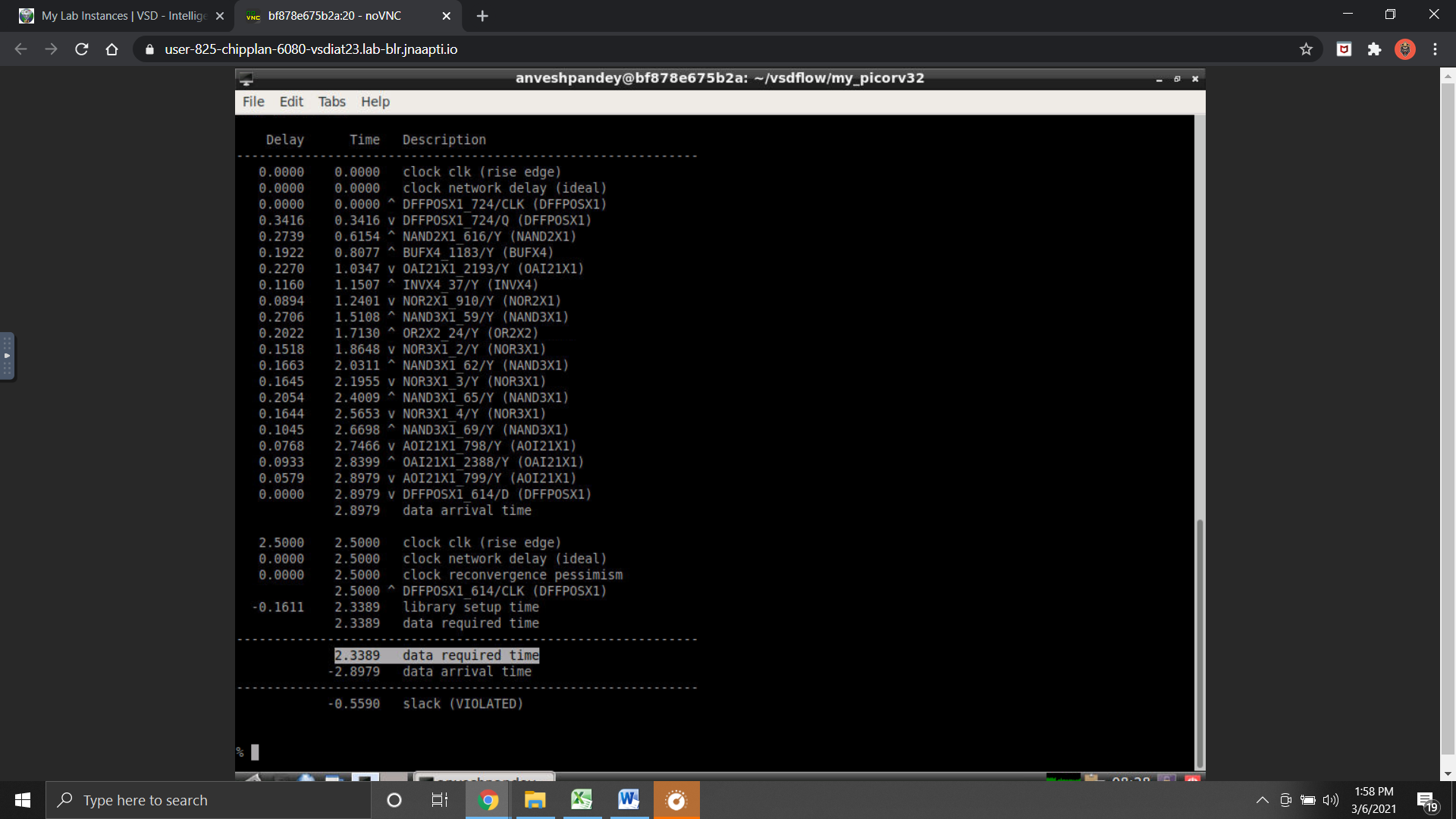Reload the current browser page
This screenshot has width=1456, height=819.
coord(82,49)
